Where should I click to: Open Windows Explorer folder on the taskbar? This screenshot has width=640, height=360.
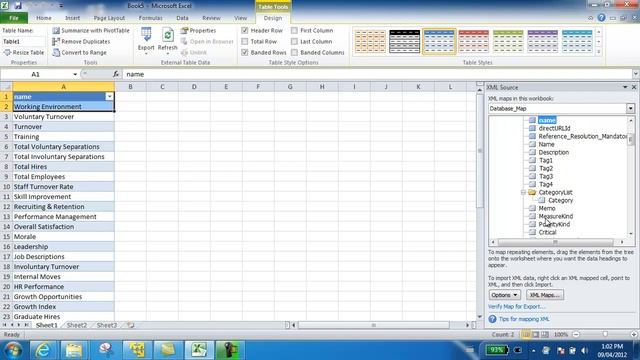[74, 350]
